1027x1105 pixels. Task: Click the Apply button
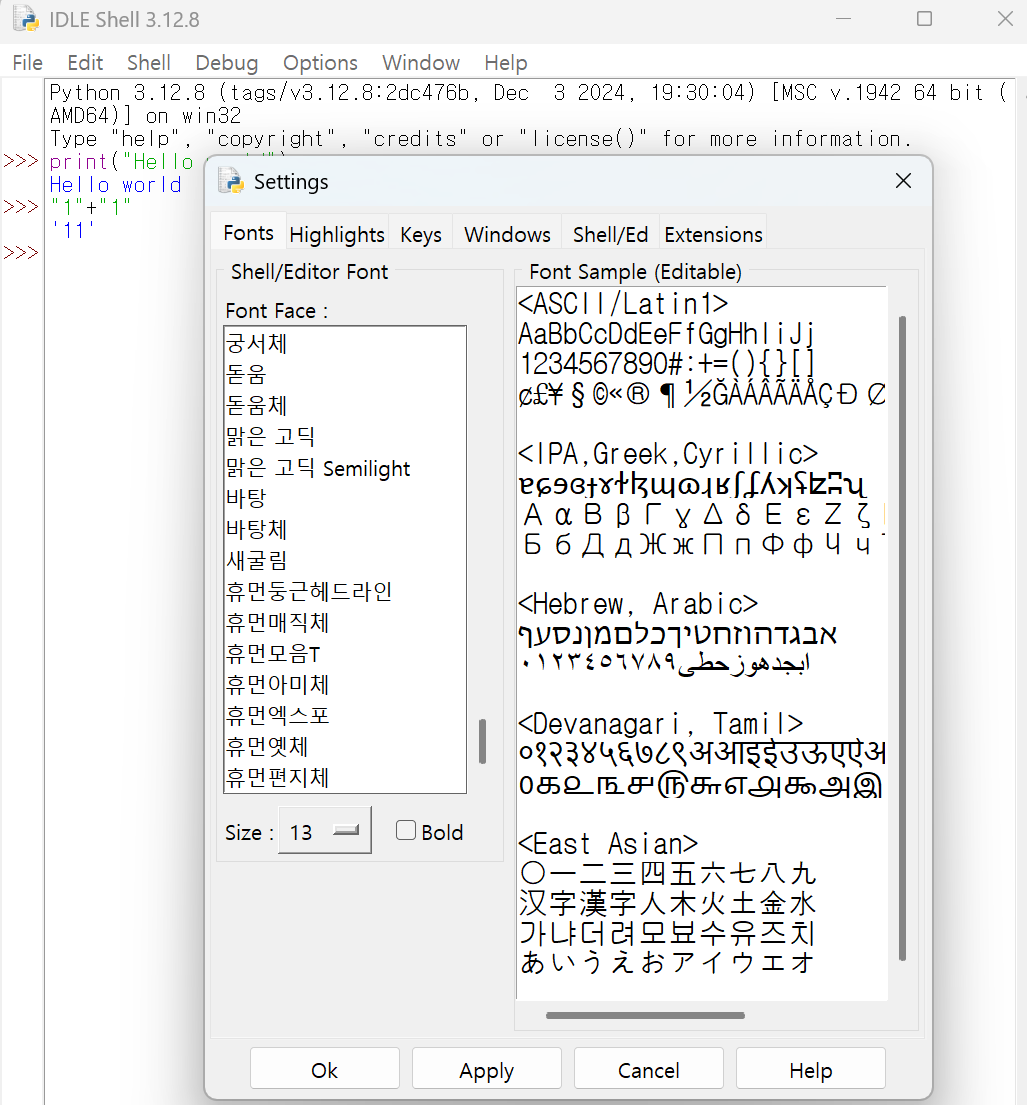pyautogui.click(x=486, y=1070)
